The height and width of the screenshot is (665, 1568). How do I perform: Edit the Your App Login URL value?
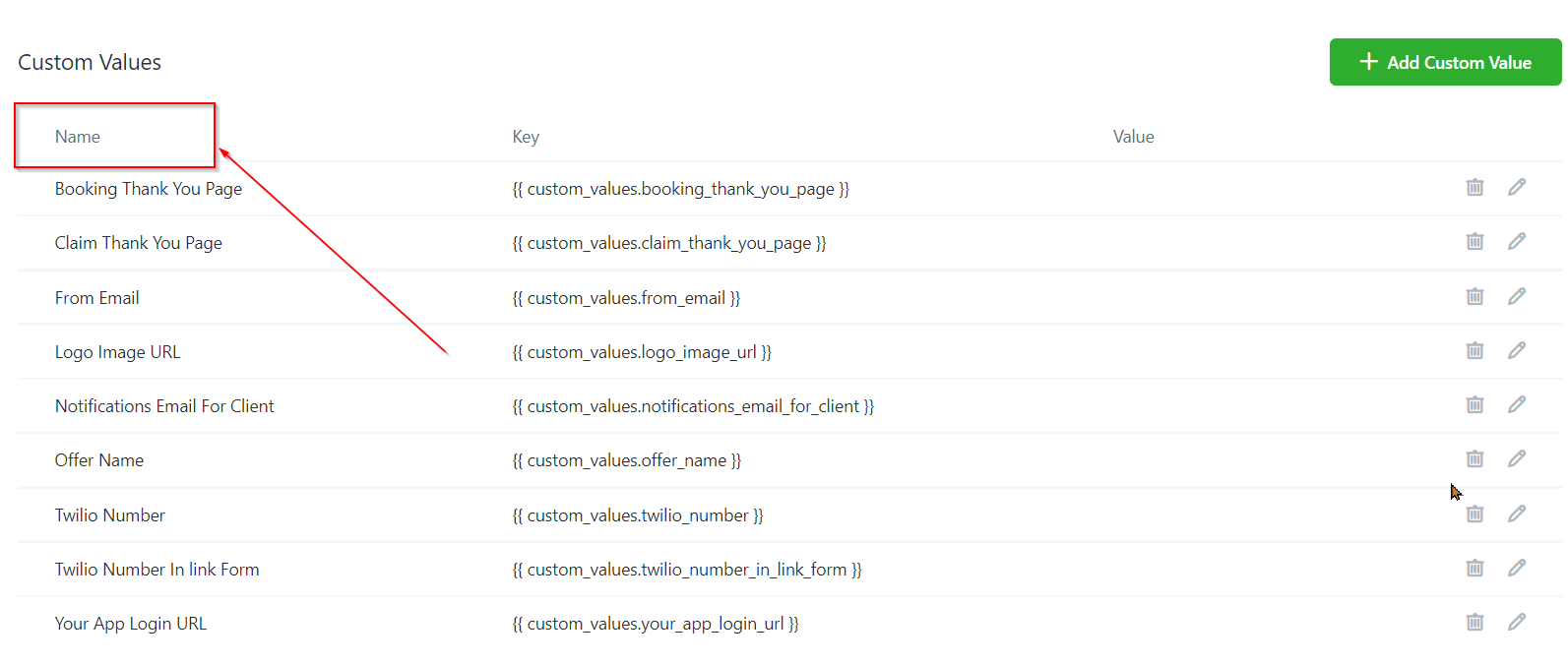pos(1517,622)
